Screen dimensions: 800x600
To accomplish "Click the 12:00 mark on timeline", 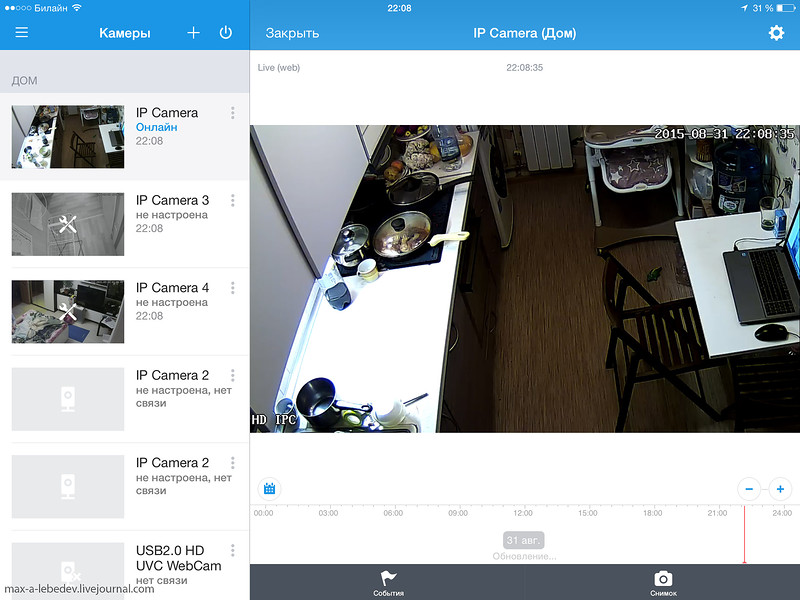I will pyautogui.click(x=523, y=513).
